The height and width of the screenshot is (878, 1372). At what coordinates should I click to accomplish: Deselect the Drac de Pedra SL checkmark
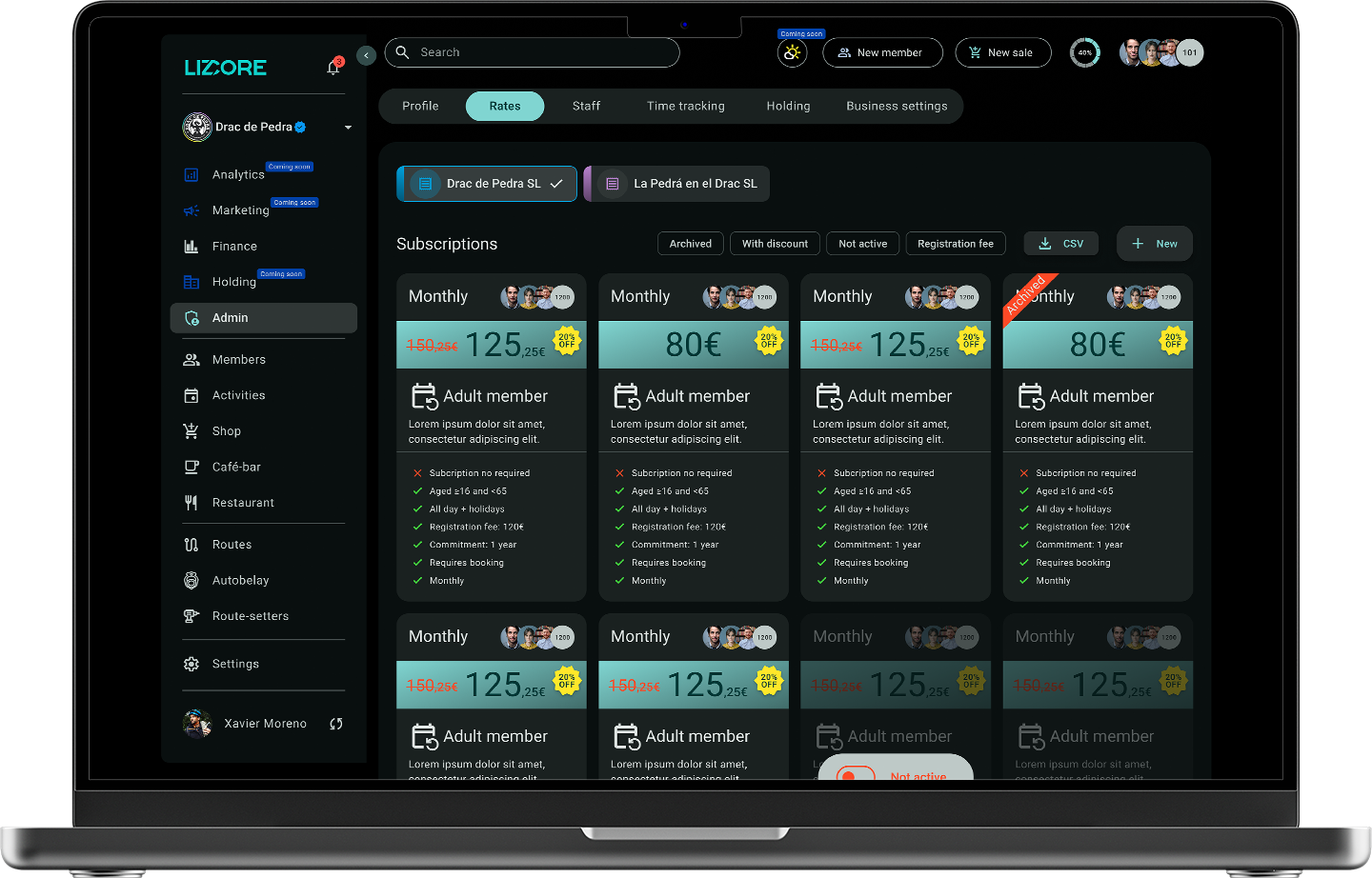[x=555, y=183]
